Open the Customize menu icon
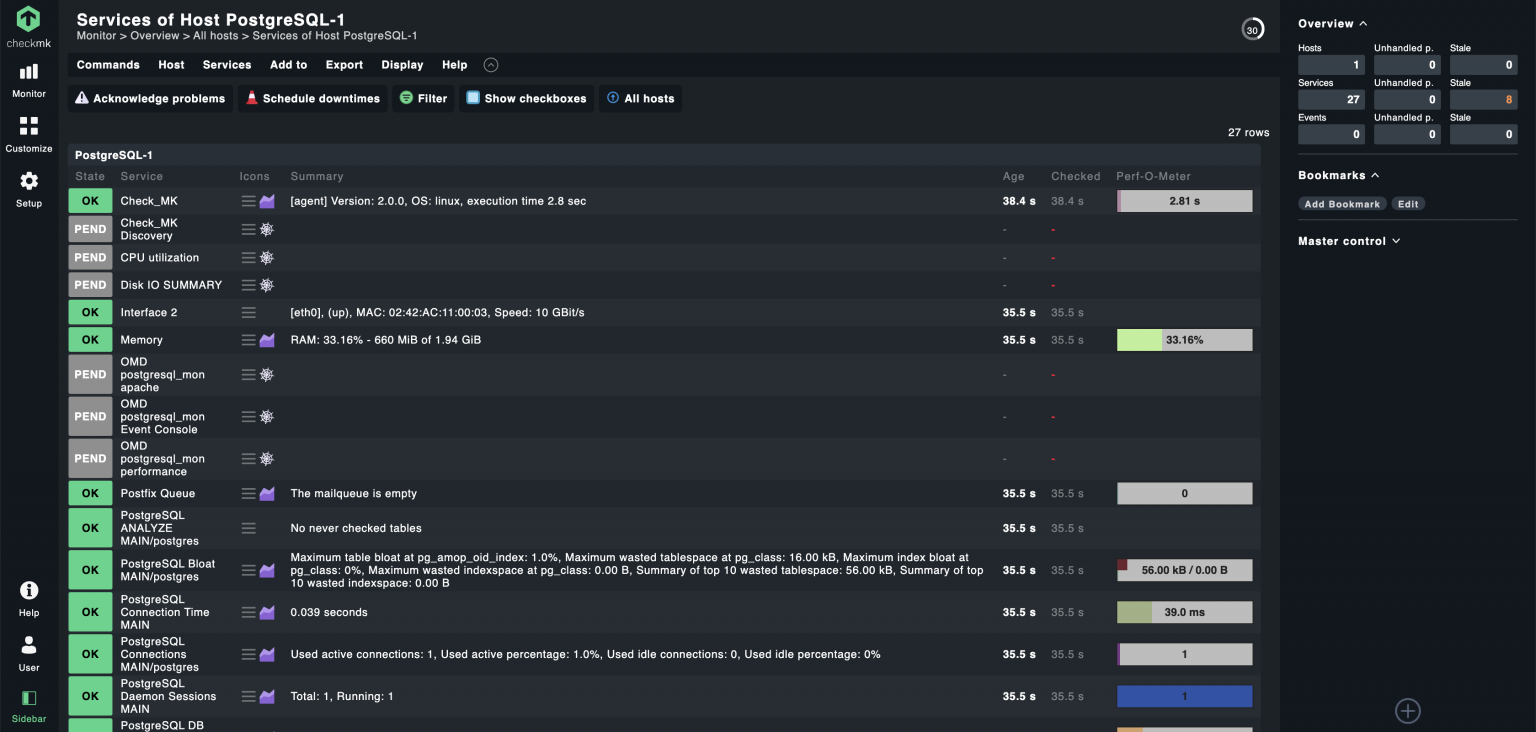 pyautogui.click(x=29, y=134)
